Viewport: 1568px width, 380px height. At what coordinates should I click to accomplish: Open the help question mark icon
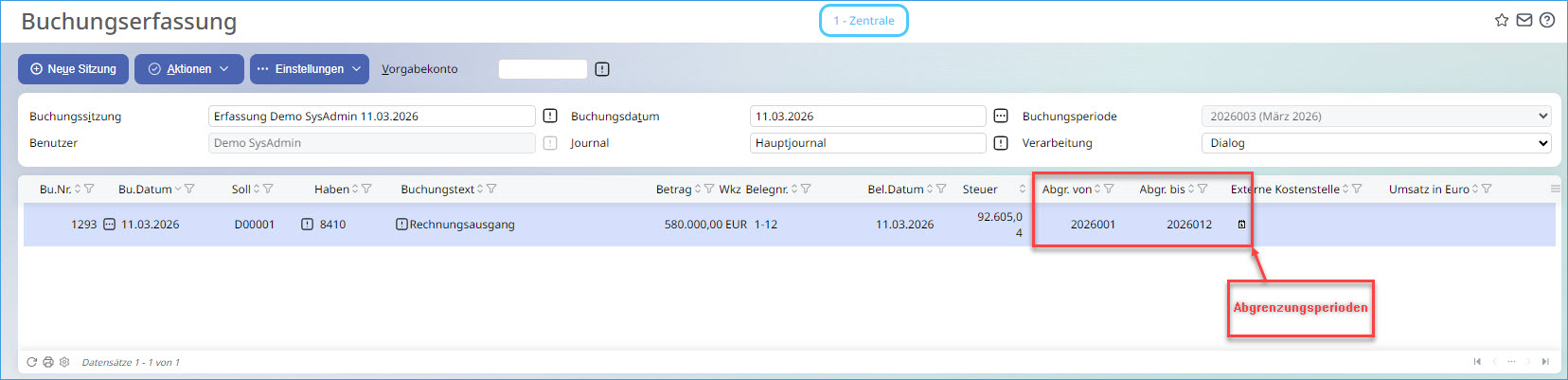(x=1547, y=20)
